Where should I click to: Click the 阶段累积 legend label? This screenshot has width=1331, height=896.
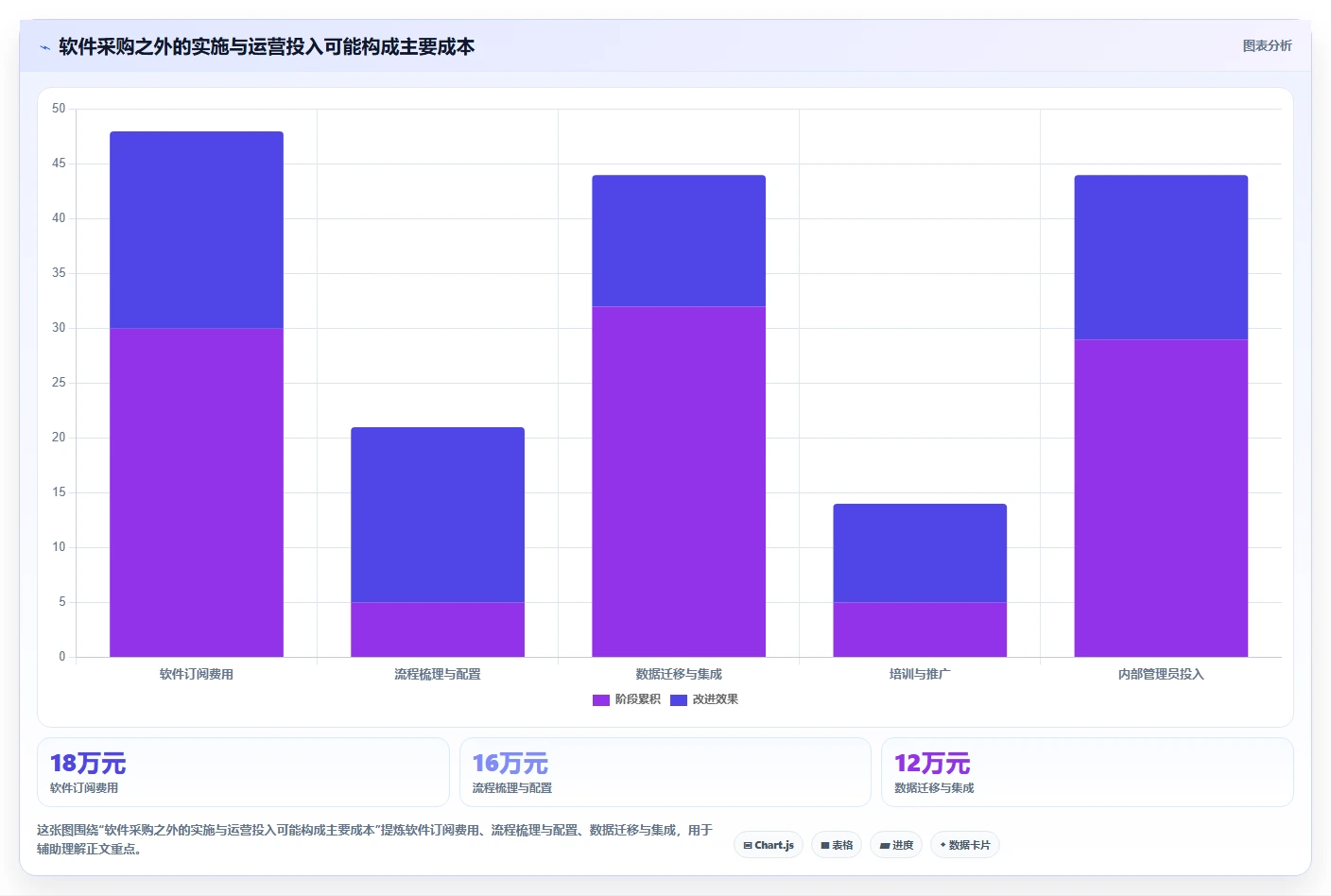click(x=637, y=699)
